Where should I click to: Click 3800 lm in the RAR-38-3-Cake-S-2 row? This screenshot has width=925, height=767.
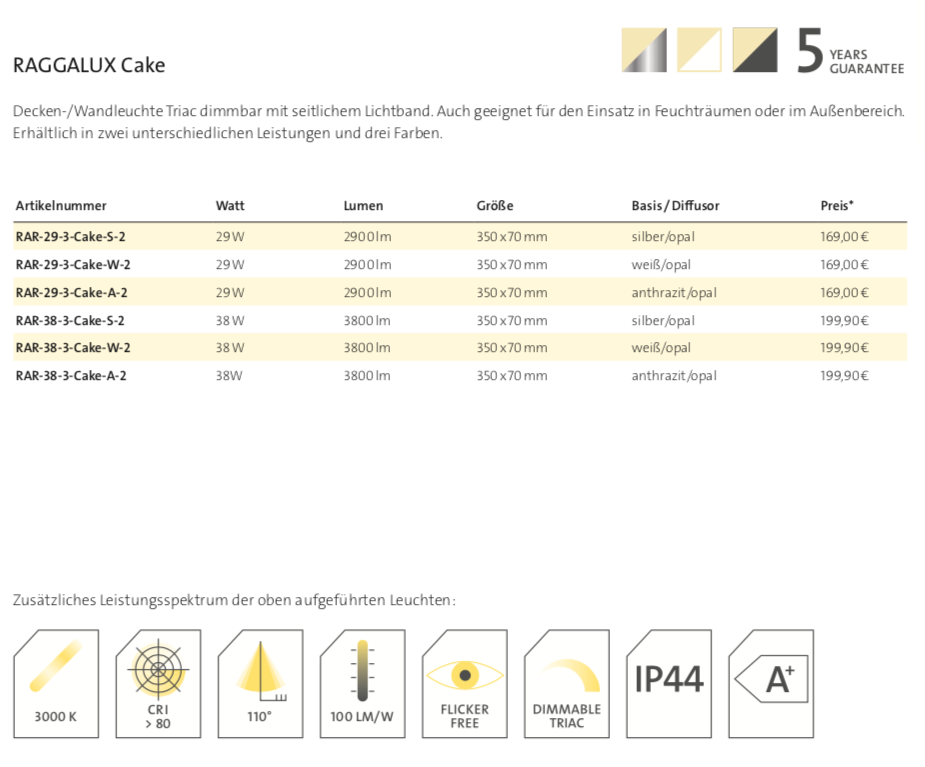pyautogui.click(x=367, y=320)
